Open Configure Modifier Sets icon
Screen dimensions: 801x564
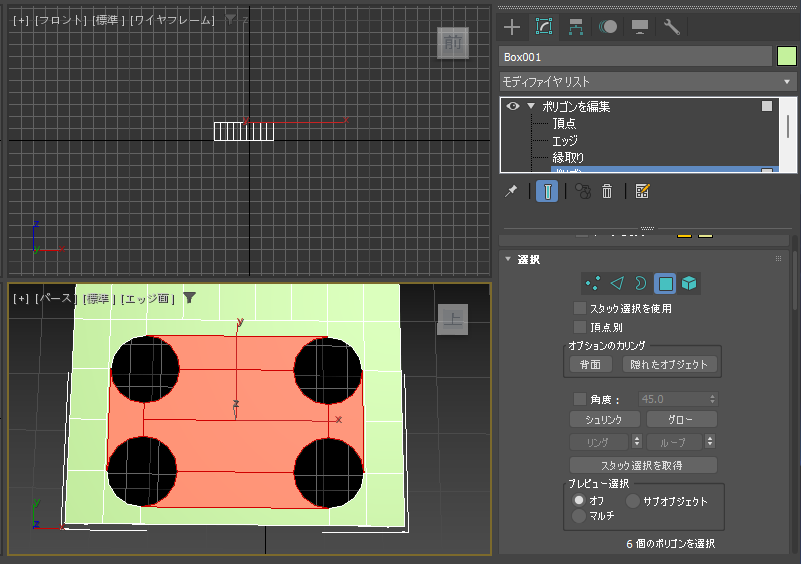click(642, 192)
